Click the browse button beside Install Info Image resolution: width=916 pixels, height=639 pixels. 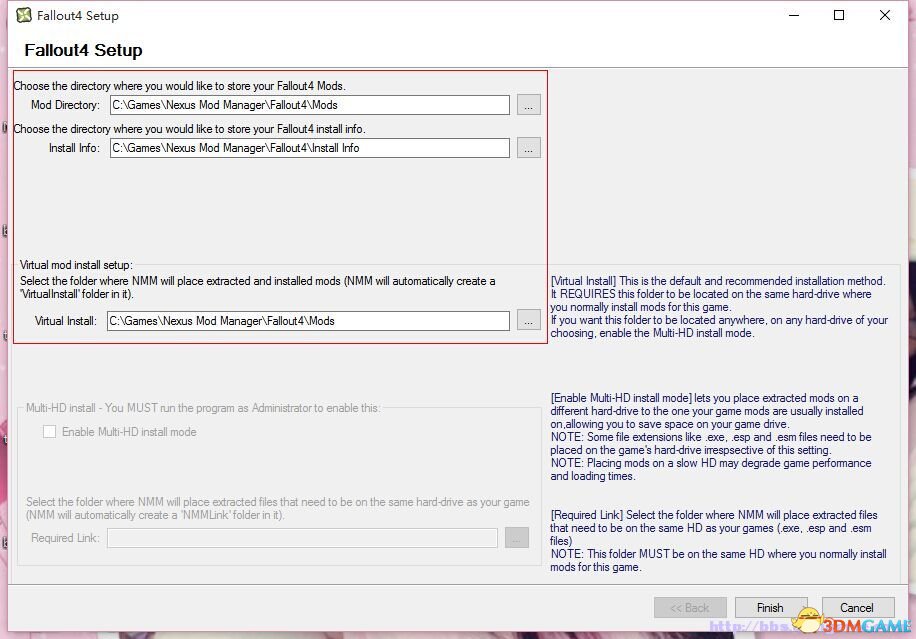click(x=529, y=148)
